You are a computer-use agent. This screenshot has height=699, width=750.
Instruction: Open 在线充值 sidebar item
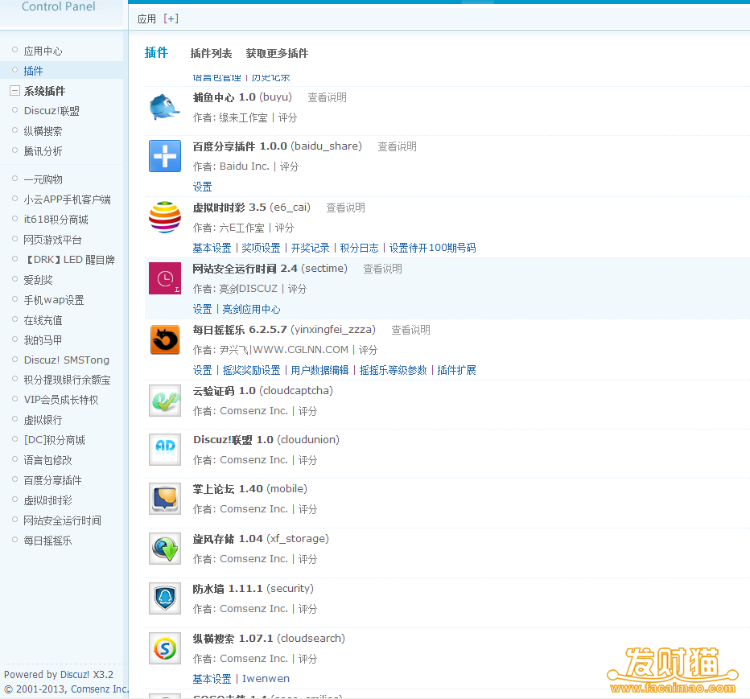43,320
